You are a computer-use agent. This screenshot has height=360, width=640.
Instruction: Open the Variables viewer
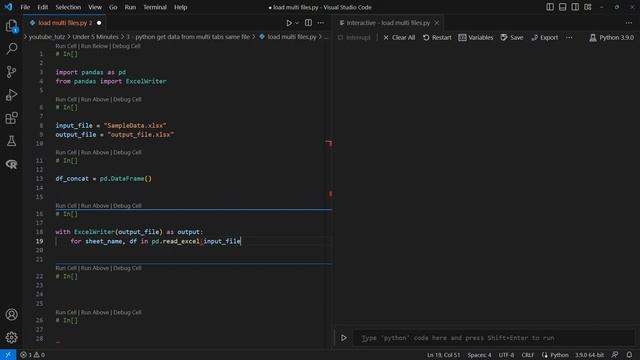(x=476, y=38)
